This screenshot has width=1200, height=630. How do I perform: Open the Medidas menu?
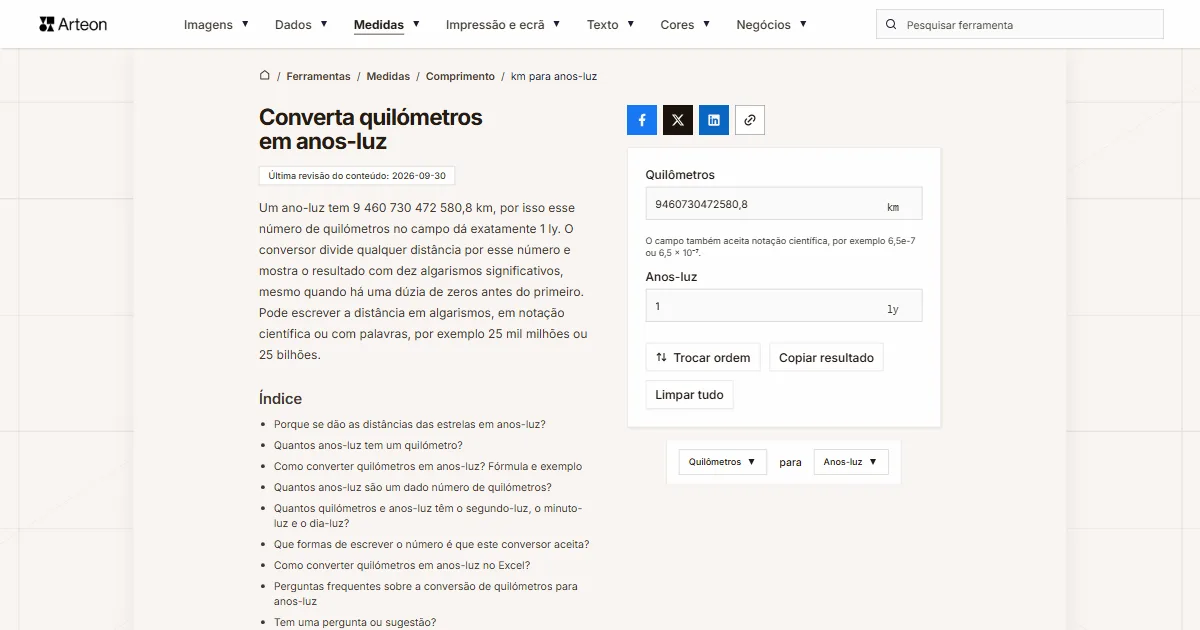pyautogui.click(x=387, y=25)
